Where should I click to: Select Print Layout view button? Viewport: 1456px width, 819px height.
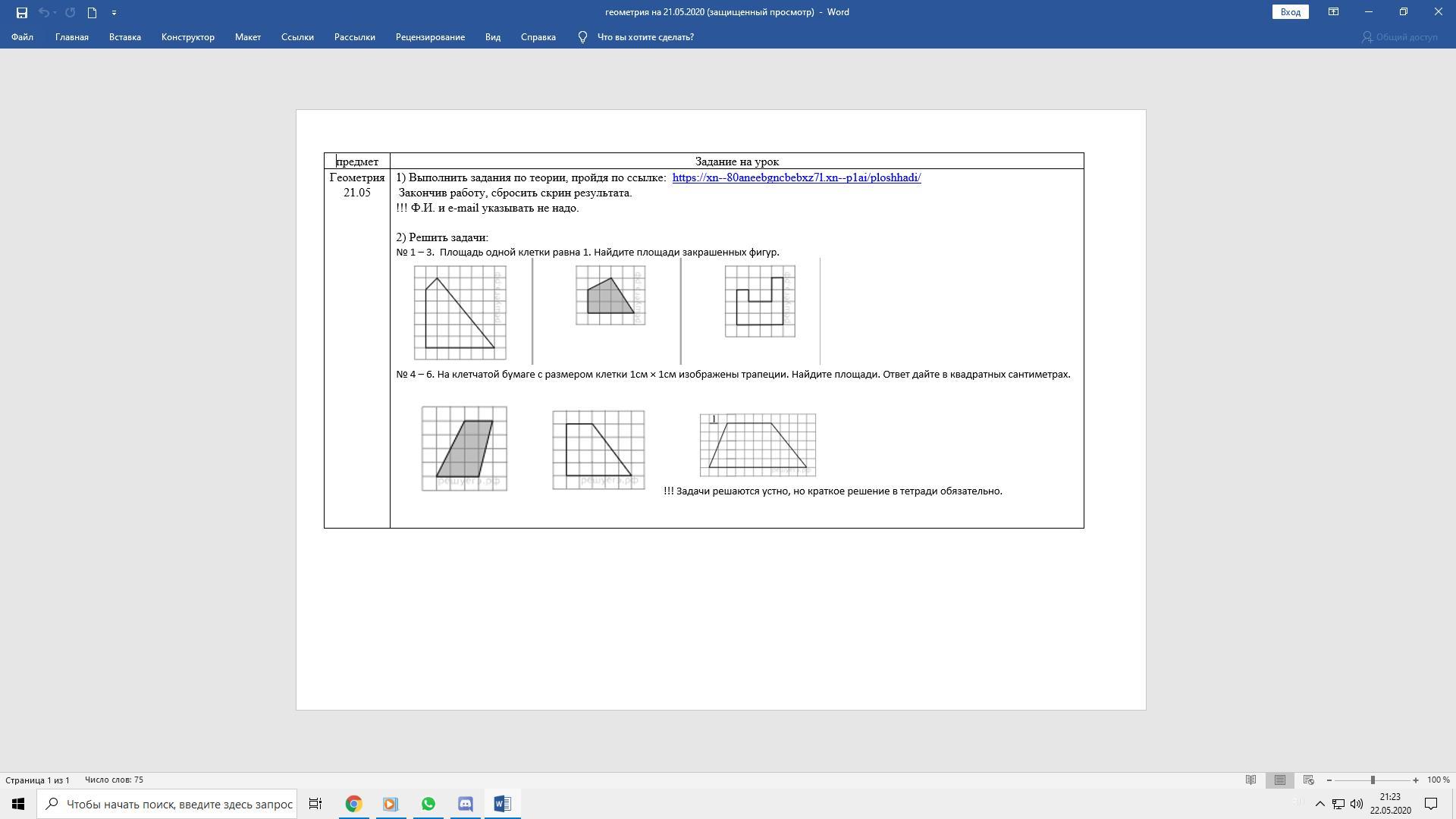click(x=1279, y=780)
